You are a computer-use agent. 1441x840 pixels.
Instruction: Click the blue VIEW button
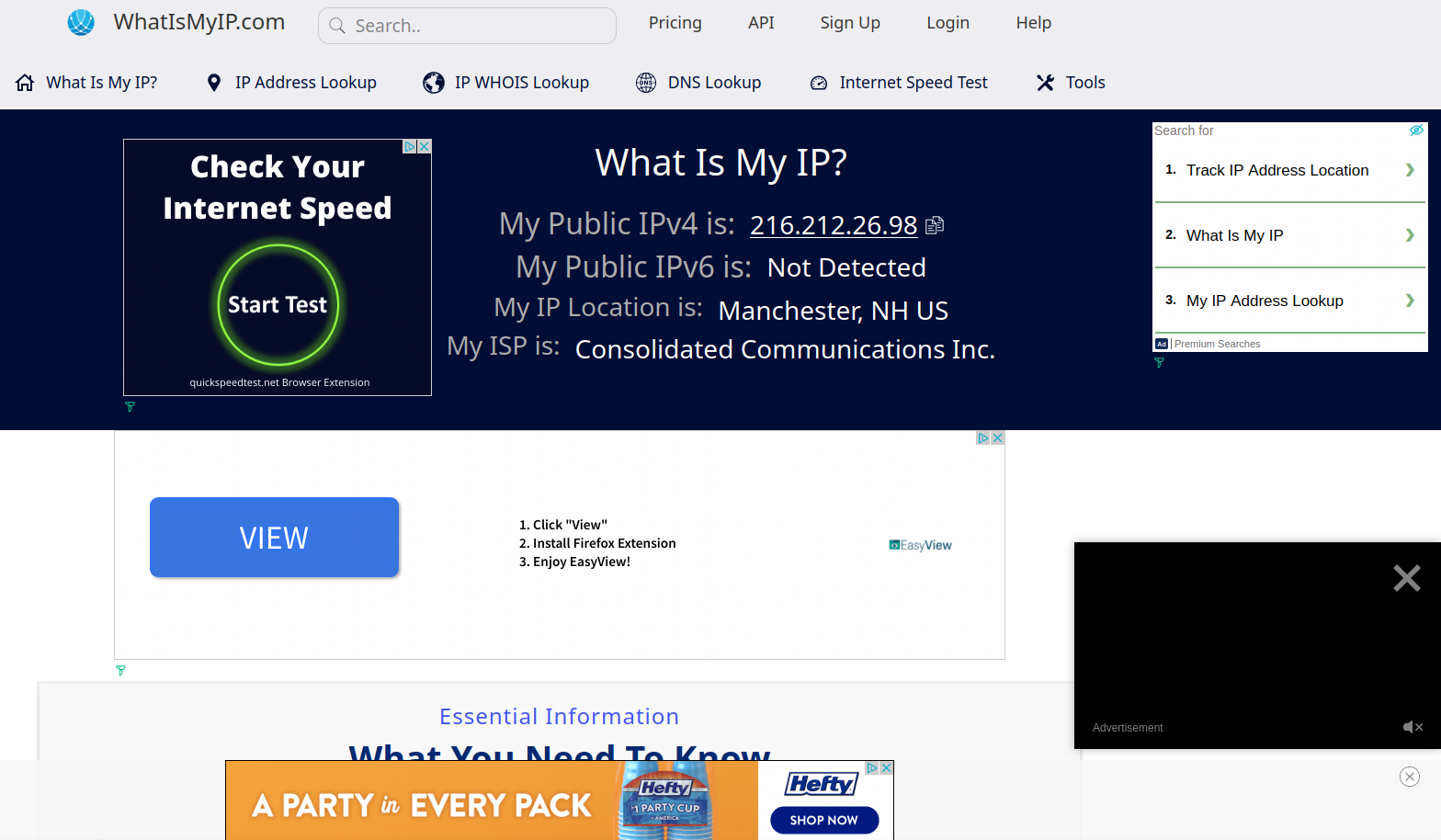274,538
